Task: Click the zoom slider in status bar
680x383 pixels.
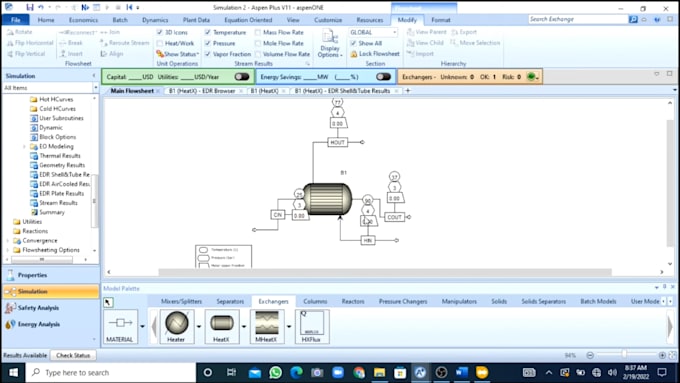Action: click(x=625, y=355)
